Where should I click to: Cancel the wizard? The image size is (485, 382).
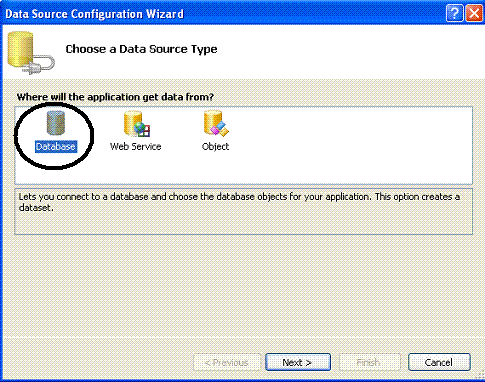pyautogui.click(x=439, y=362)
